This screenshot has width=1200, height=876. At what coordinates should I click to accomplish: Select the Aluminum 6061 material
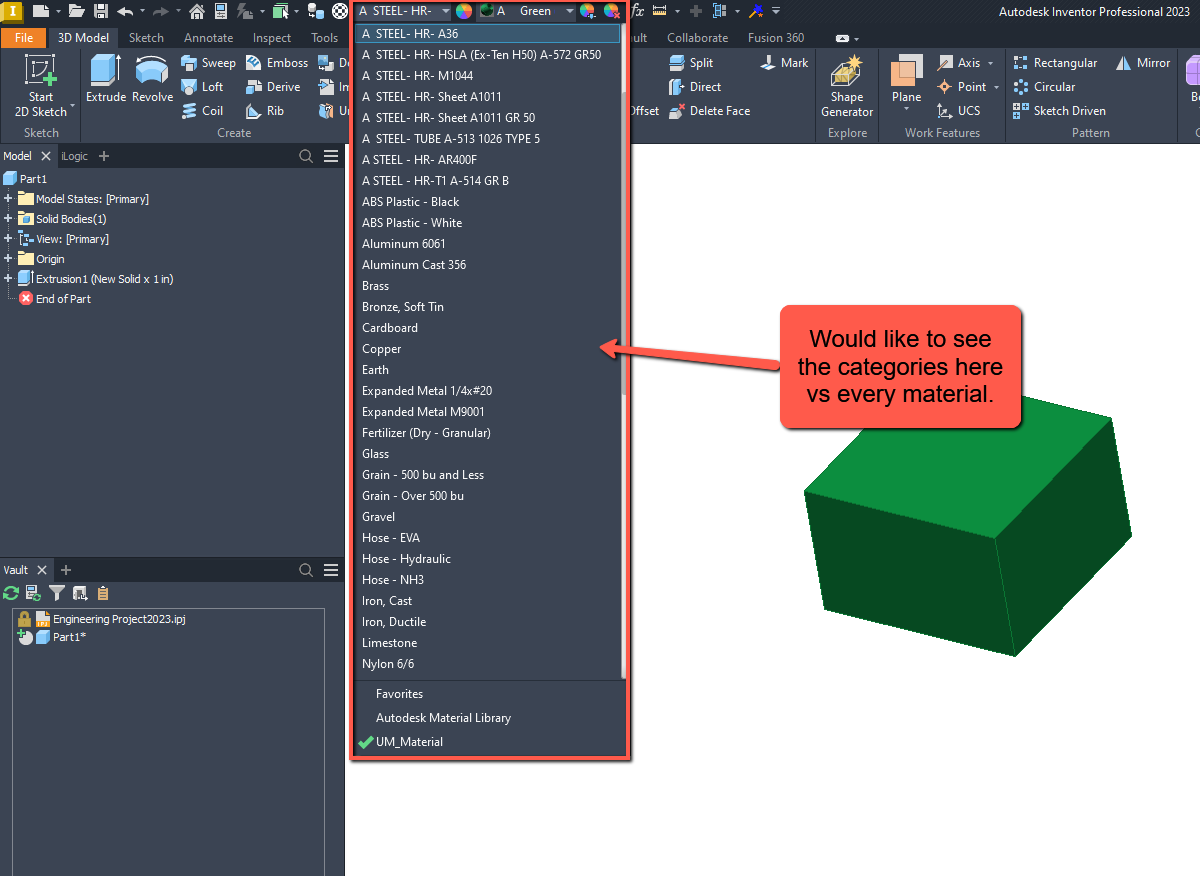coord(404,243)
